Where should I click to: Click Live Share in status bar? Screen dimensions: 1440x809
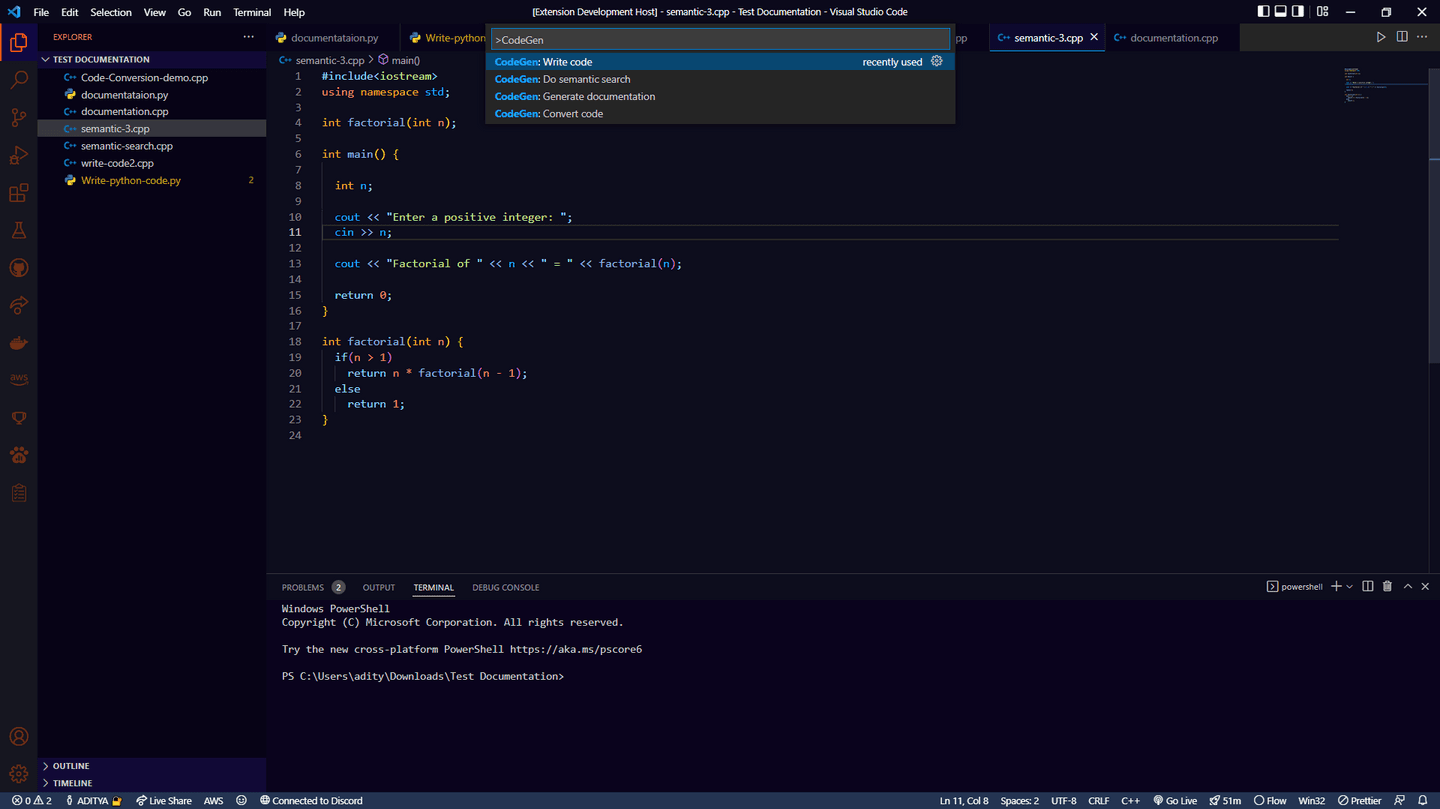[164, 801]
